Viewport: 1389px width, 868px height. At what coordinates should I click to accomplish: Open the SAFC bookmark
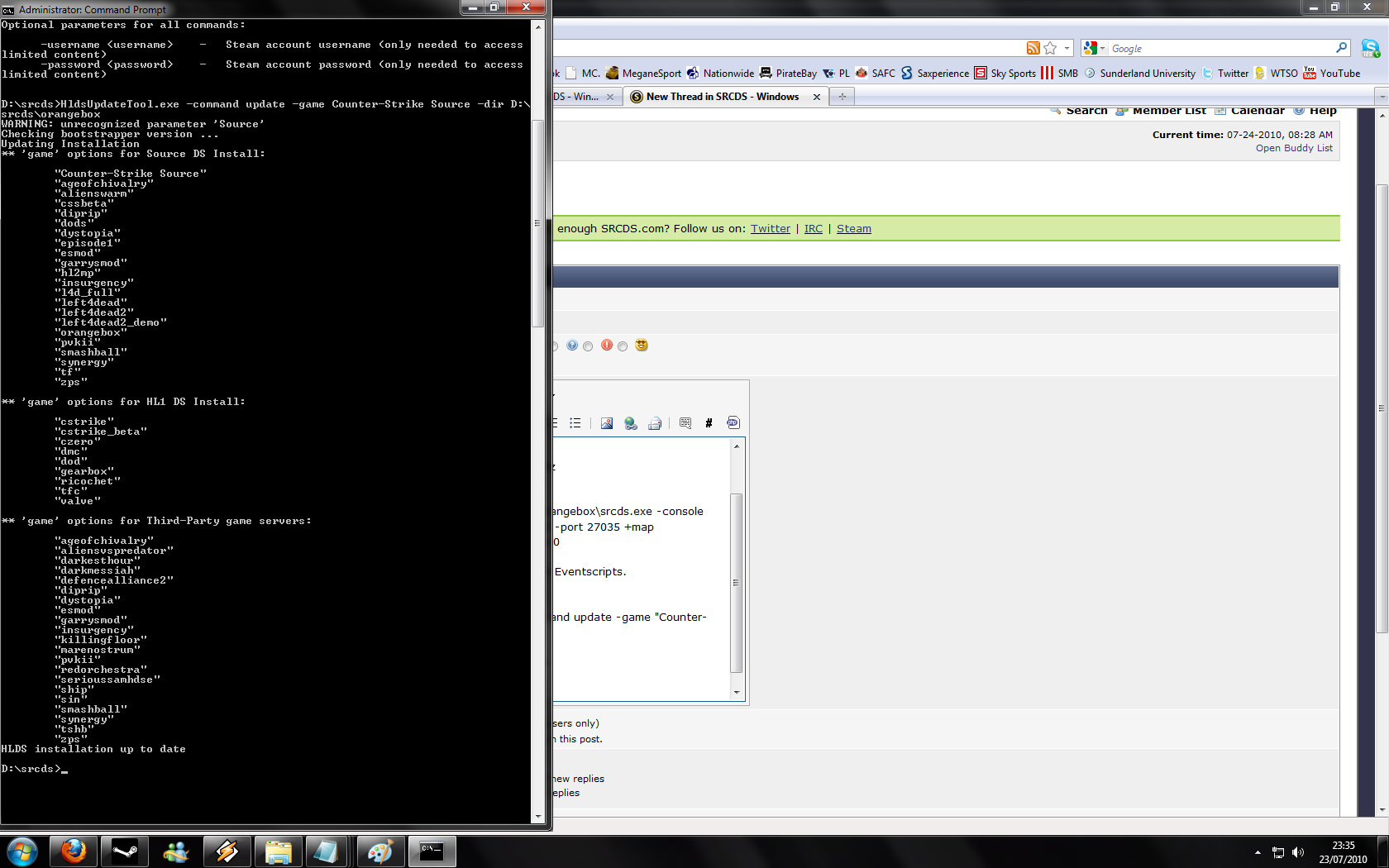pyautogui.click(x=875, y=73)
